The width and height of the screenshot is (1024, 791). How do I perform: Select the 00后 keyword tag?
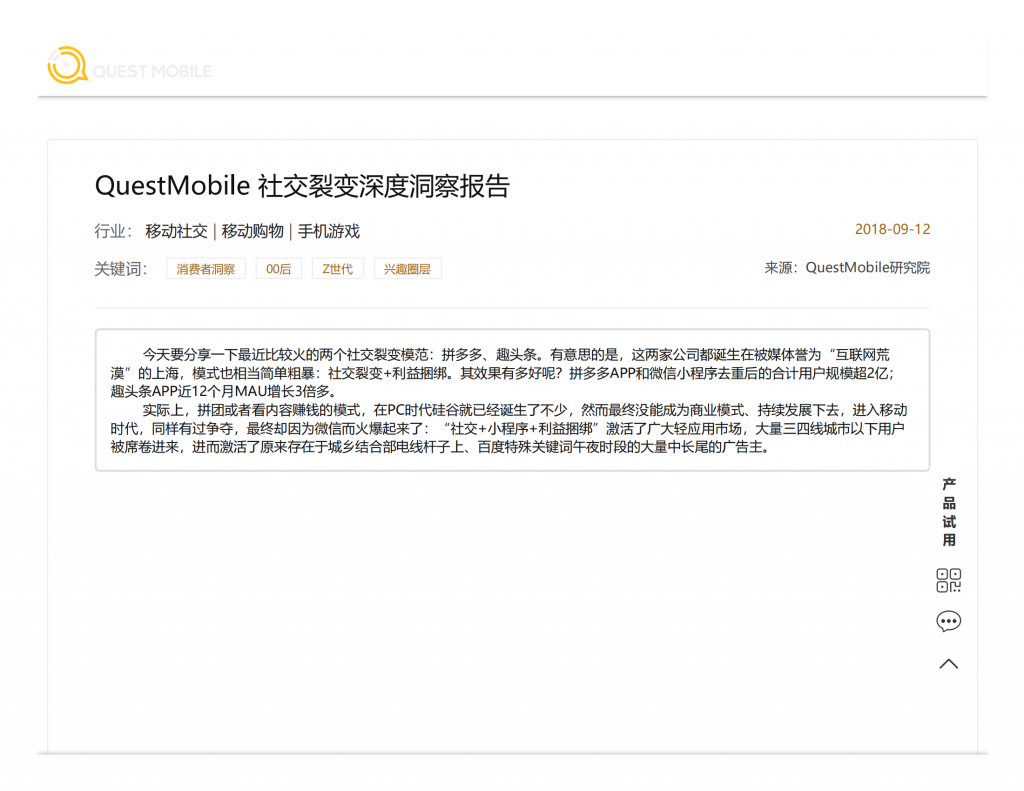pos(279,269)
